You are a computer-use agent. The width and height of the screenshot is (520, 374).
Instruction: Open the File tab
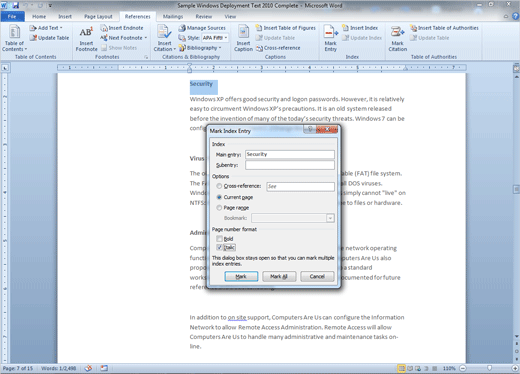click(12, 16)
